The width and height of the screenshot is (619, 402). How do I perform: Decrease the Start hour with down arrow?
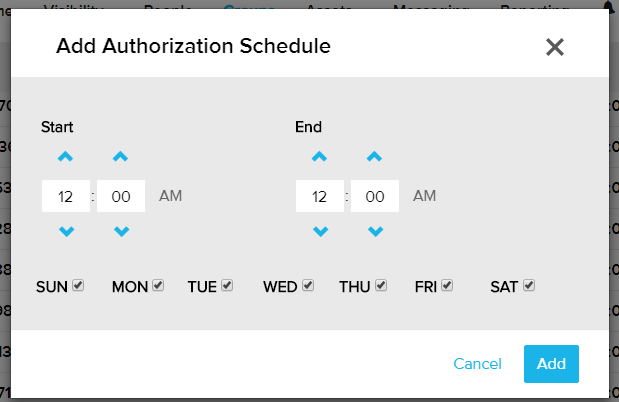[66, 232]
